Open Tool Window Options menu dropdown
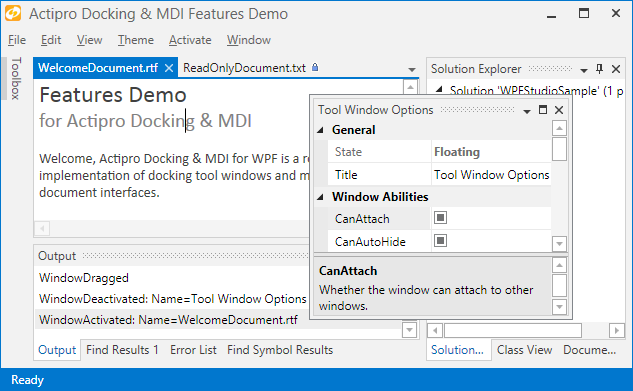Screen dimensions: 633x391 [527, 111]
